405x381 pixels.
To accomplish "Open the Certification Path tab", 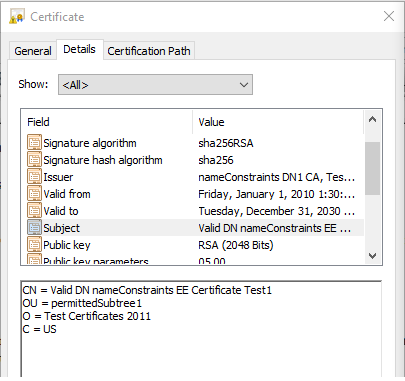I will 149,51.
